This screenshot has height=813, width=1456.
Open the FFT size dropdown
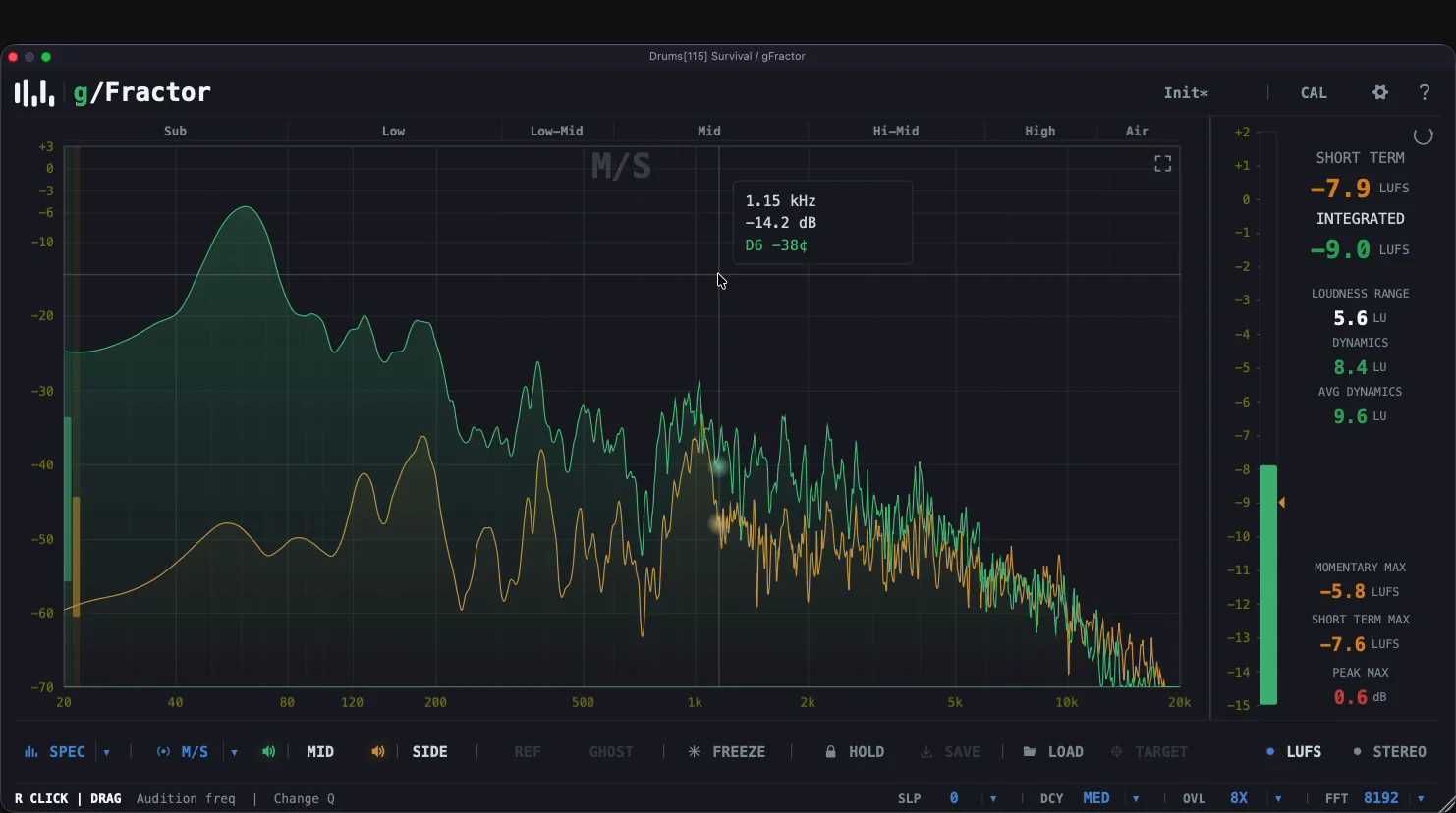[x=1421, y=799]
